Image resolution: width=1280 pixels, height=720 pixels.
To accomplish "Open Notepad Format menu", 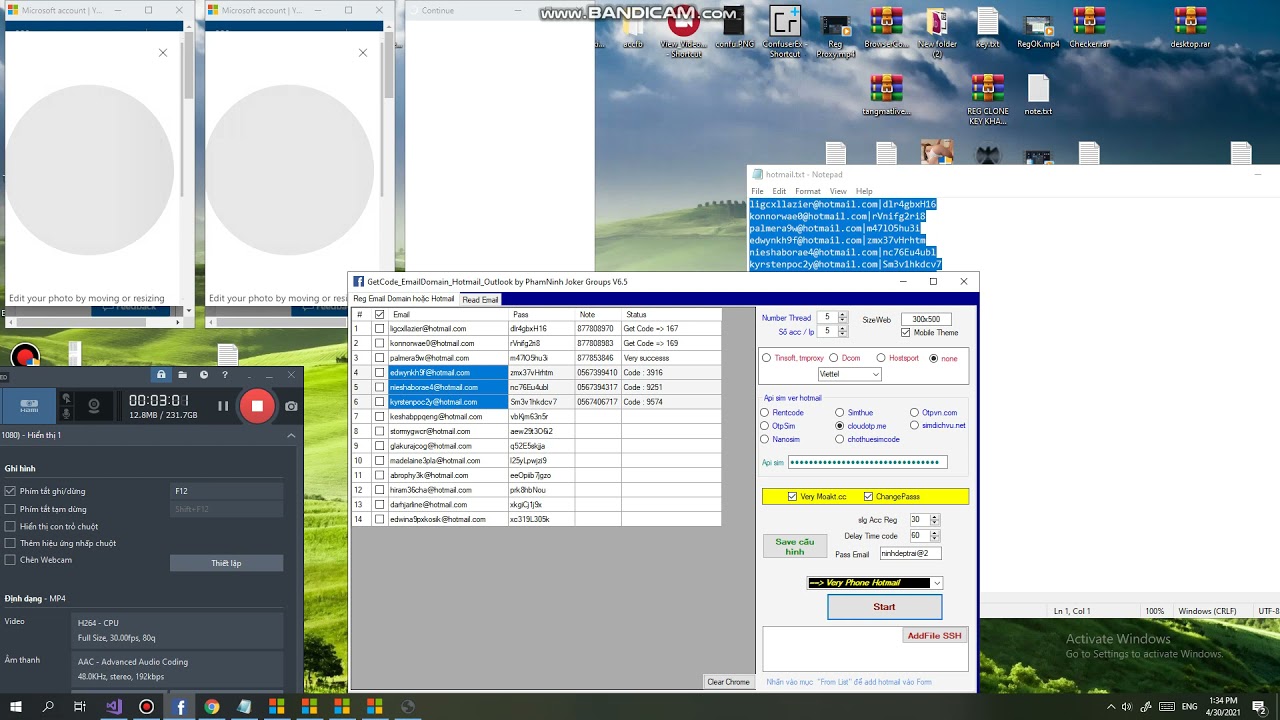I will [x=808, y=191].
